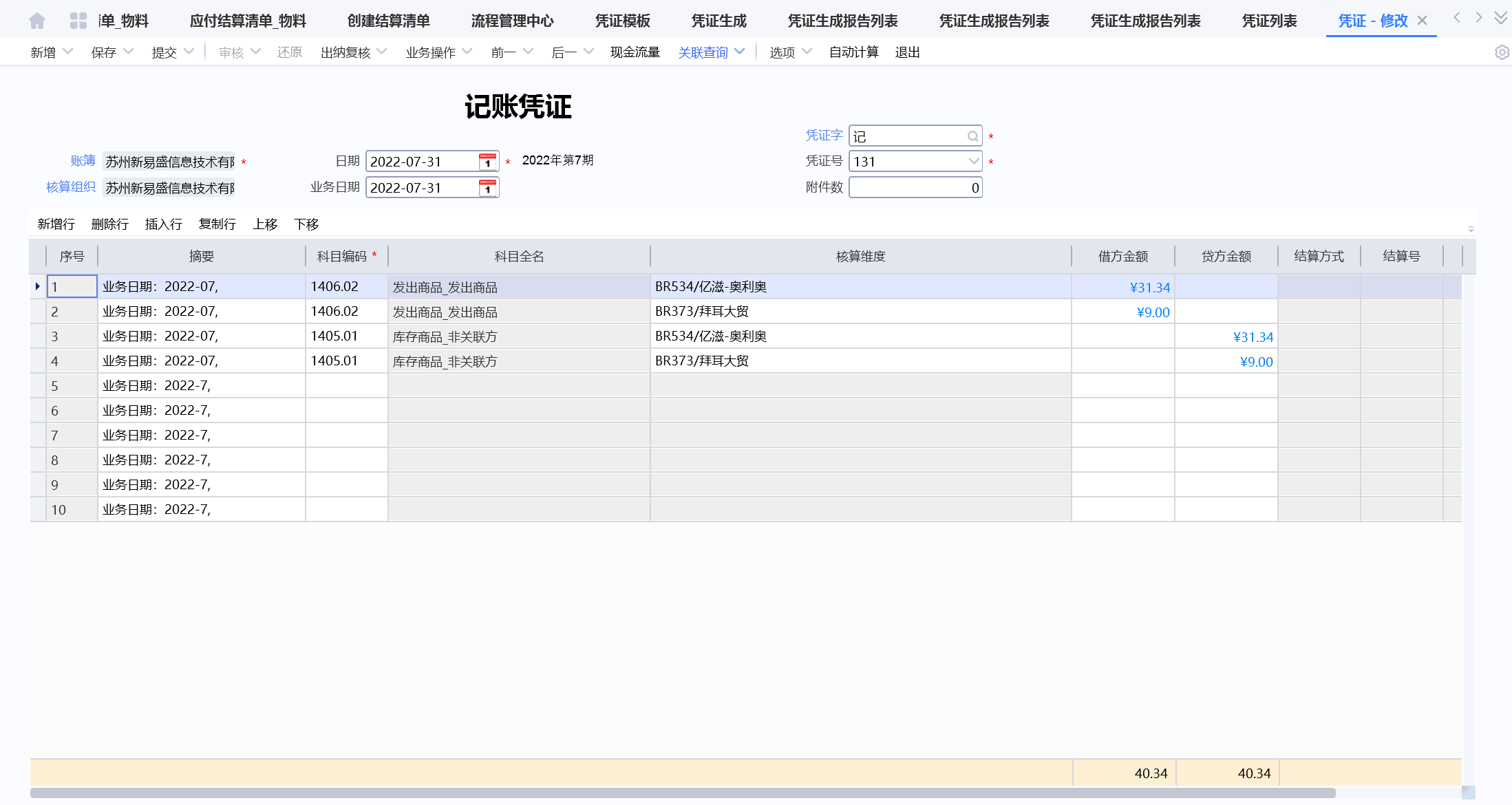Click 复制行 button
1512x805 pixels.
[x=217, y=224]
